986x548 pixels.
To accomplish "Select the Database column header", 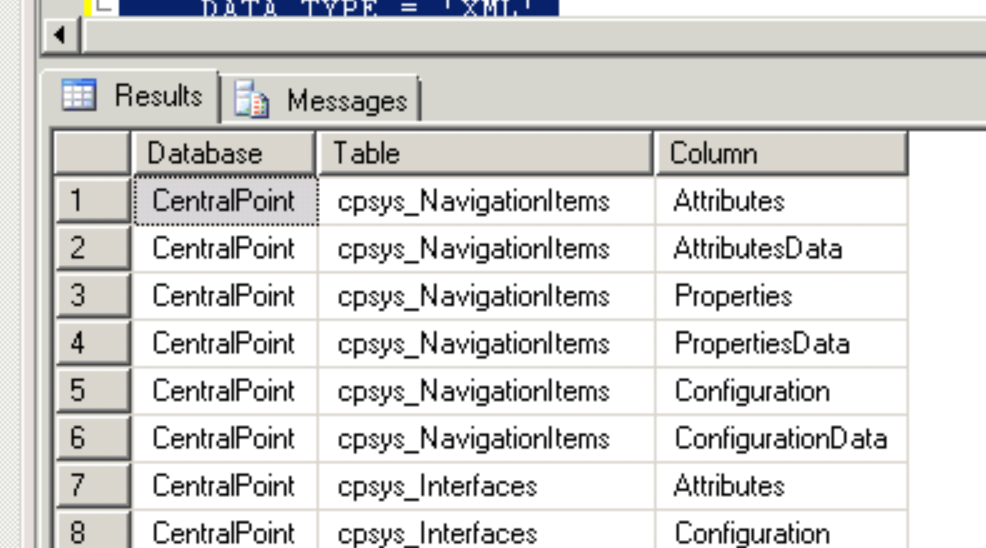I will (x=224, y=154).
